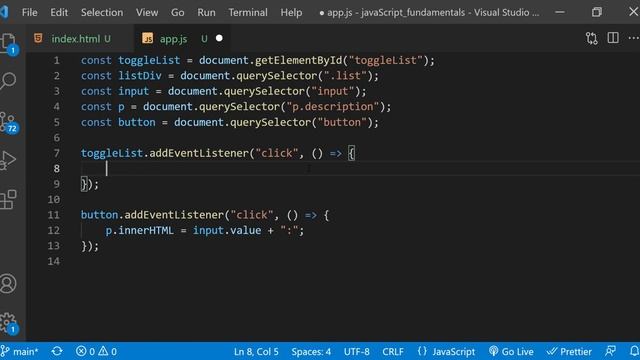Split the editor to the right

point(613,38)
